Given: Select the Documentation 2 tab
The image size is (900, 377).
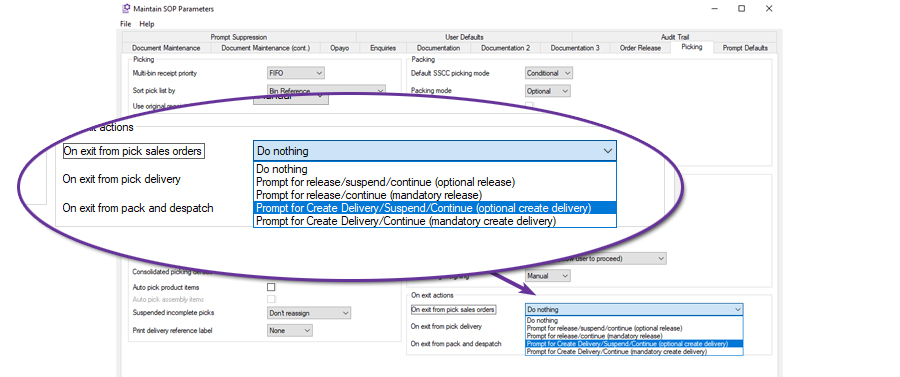Looking at the screenshot, I should tap(506, 48).
